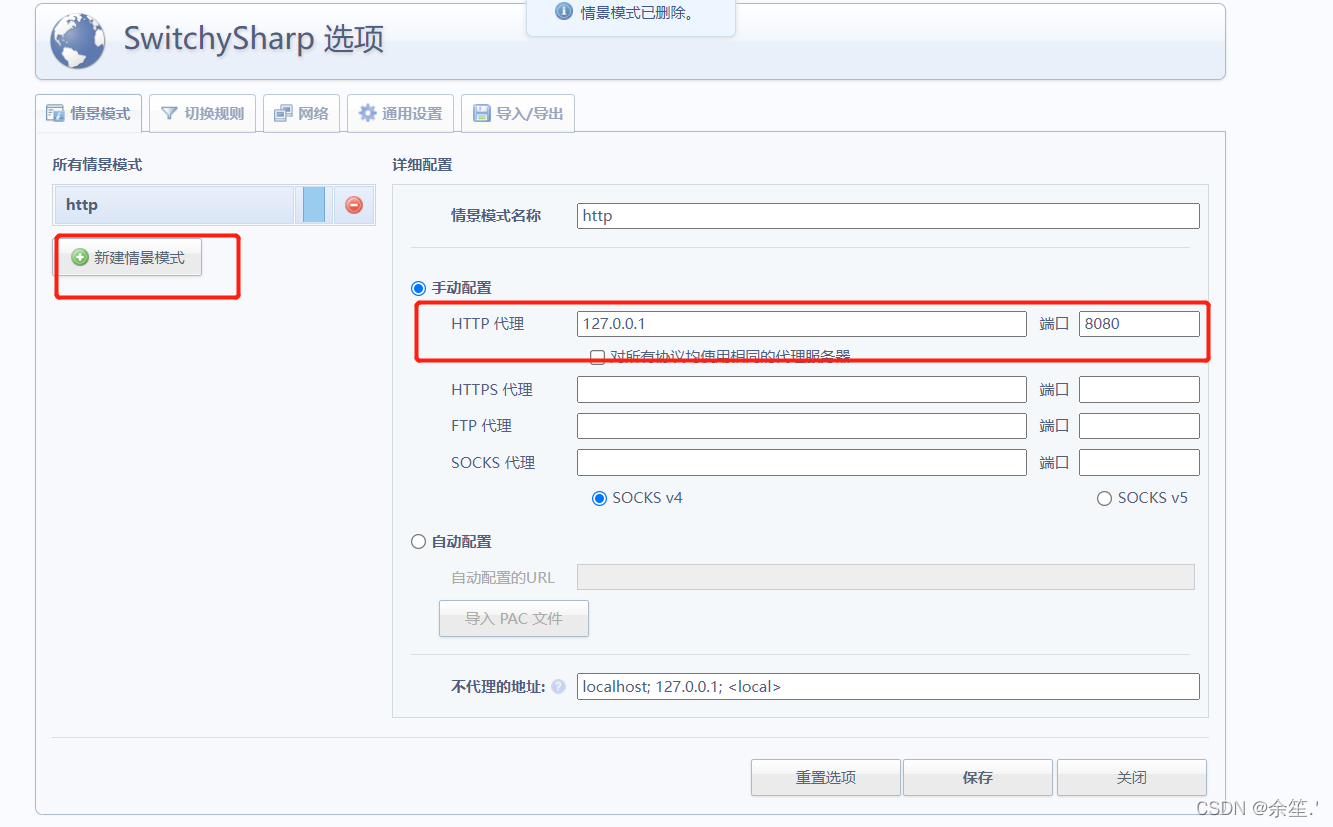Select the http profile in the list
The height and width of the screenshot is (827, 1333).
point(174,205)
